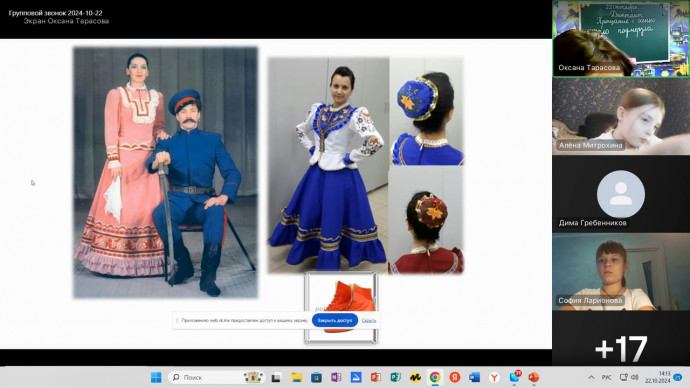Open File Explorer from the taskbar
This screenshot has height=388, width=690.
coord(296,377)
